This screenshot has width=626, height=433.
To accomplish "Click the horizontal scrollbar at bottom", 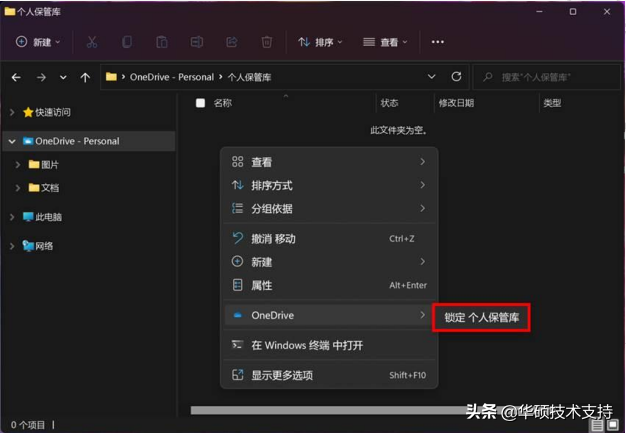I will [331, 410].
